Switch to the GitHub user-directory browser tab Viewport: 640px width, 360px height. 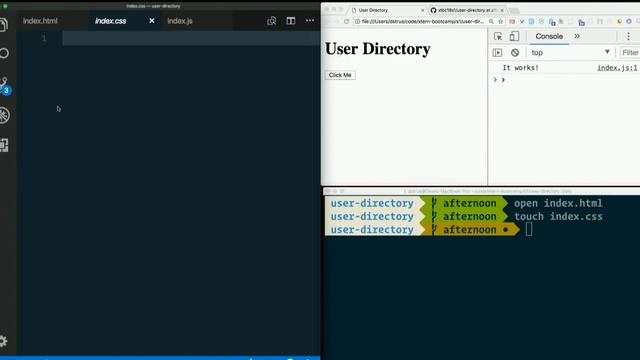click(x=467, y=10)
